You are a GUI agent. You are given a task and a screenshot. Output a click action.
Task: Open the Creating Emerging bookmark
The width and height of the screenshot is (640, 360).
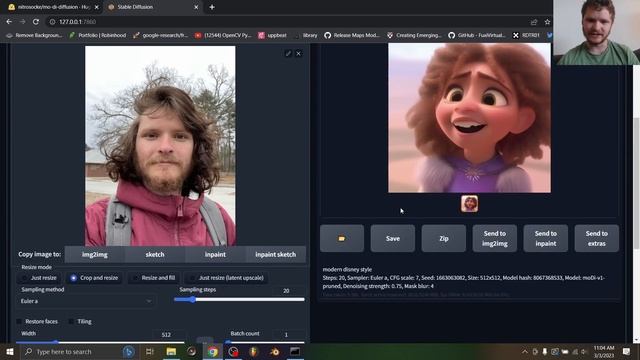[415, 36]
